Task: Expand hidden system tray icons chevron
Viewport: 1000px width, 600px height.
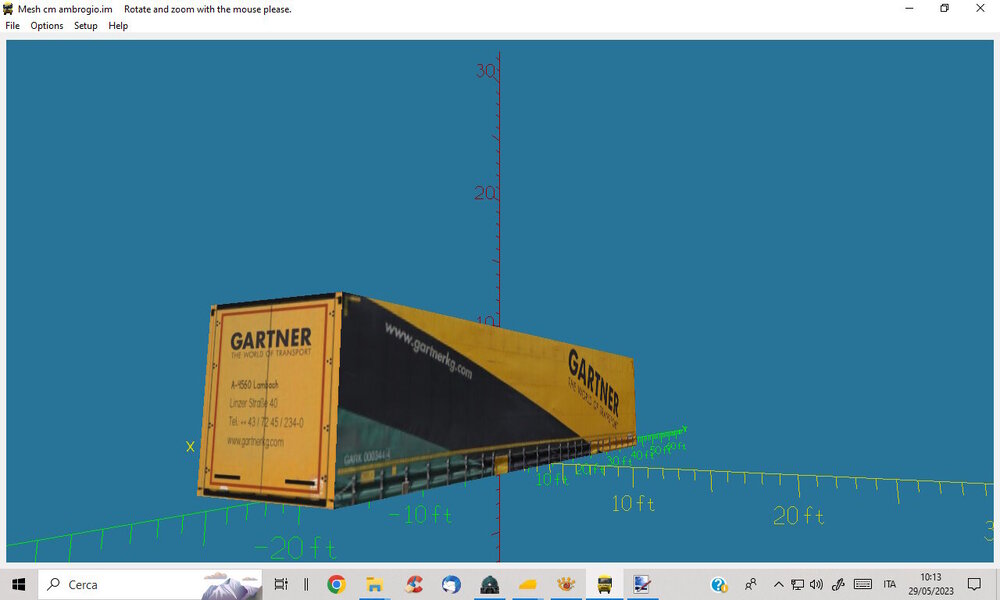Action: pos(778,584)
